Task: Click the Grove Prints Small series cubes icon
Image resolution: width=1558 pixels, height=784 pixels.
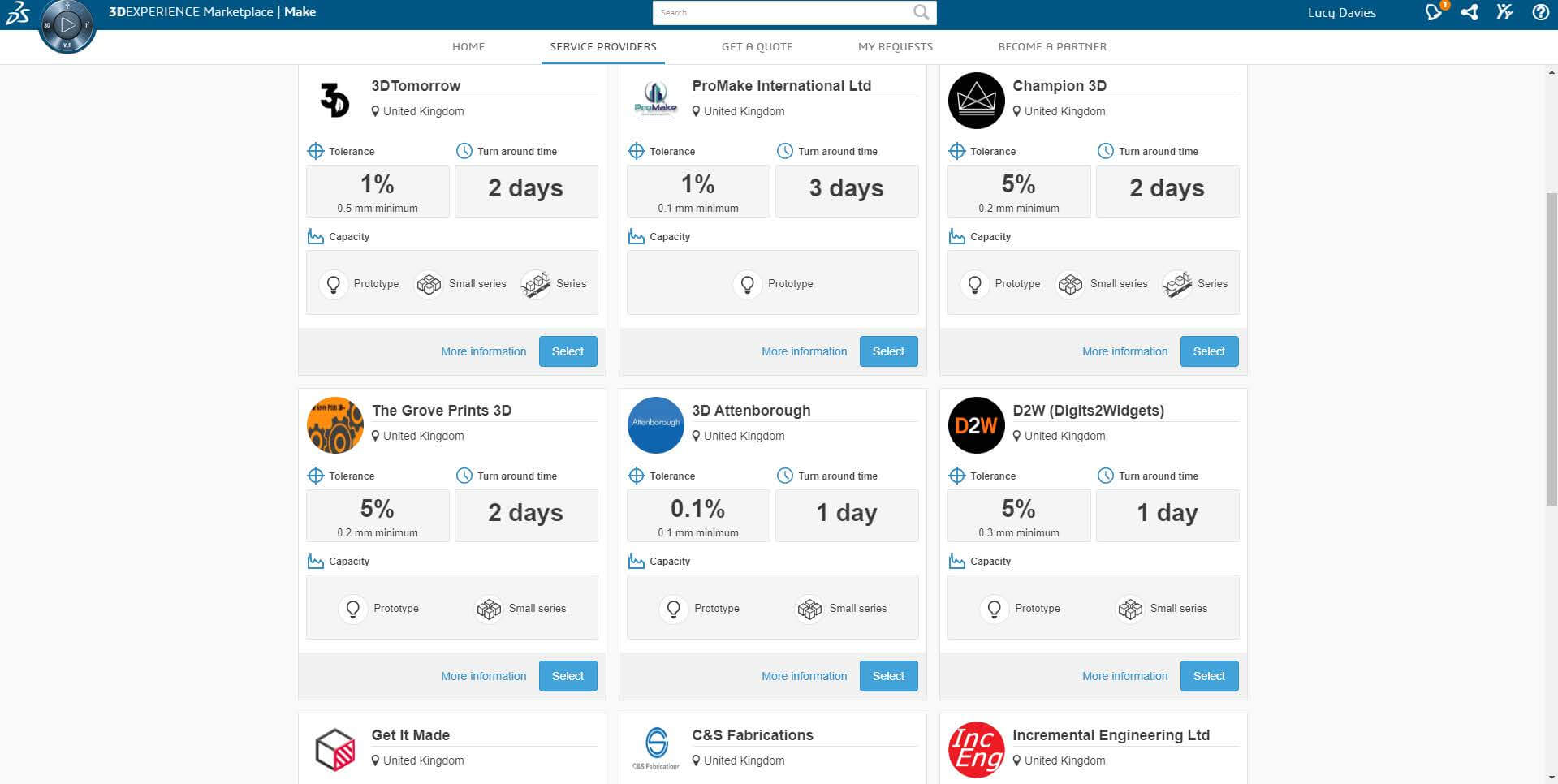Action: (x=489, y=609)
